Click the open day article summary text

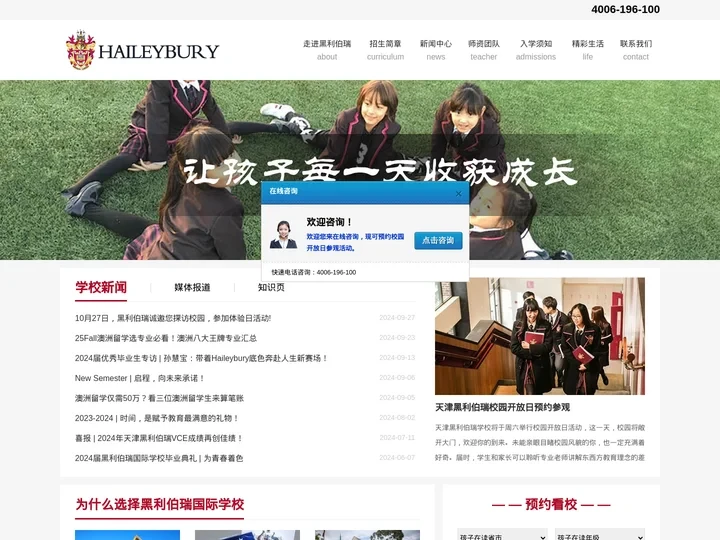point(540,443)
